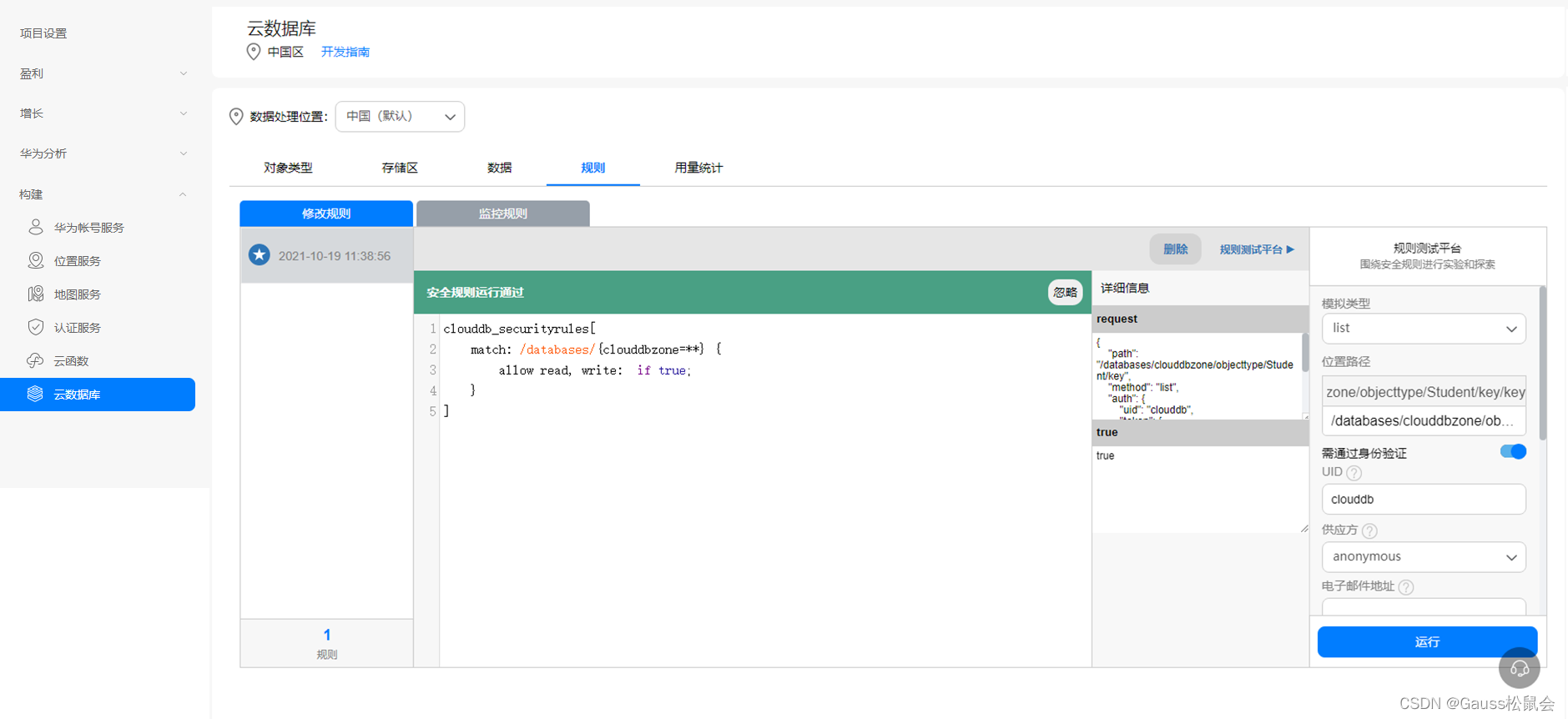Toggle the 需通过身份验证 switch
The width and height of the screenshot is (1568, 719).
(x=1513, y=452)
